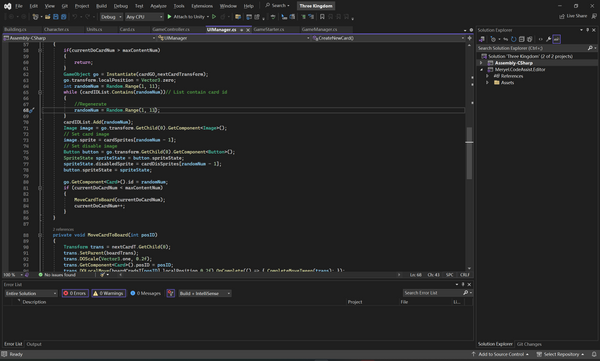Switch to the Building.cs tab
The width and height of the screenshot is (600, 361).
(15, 29)
